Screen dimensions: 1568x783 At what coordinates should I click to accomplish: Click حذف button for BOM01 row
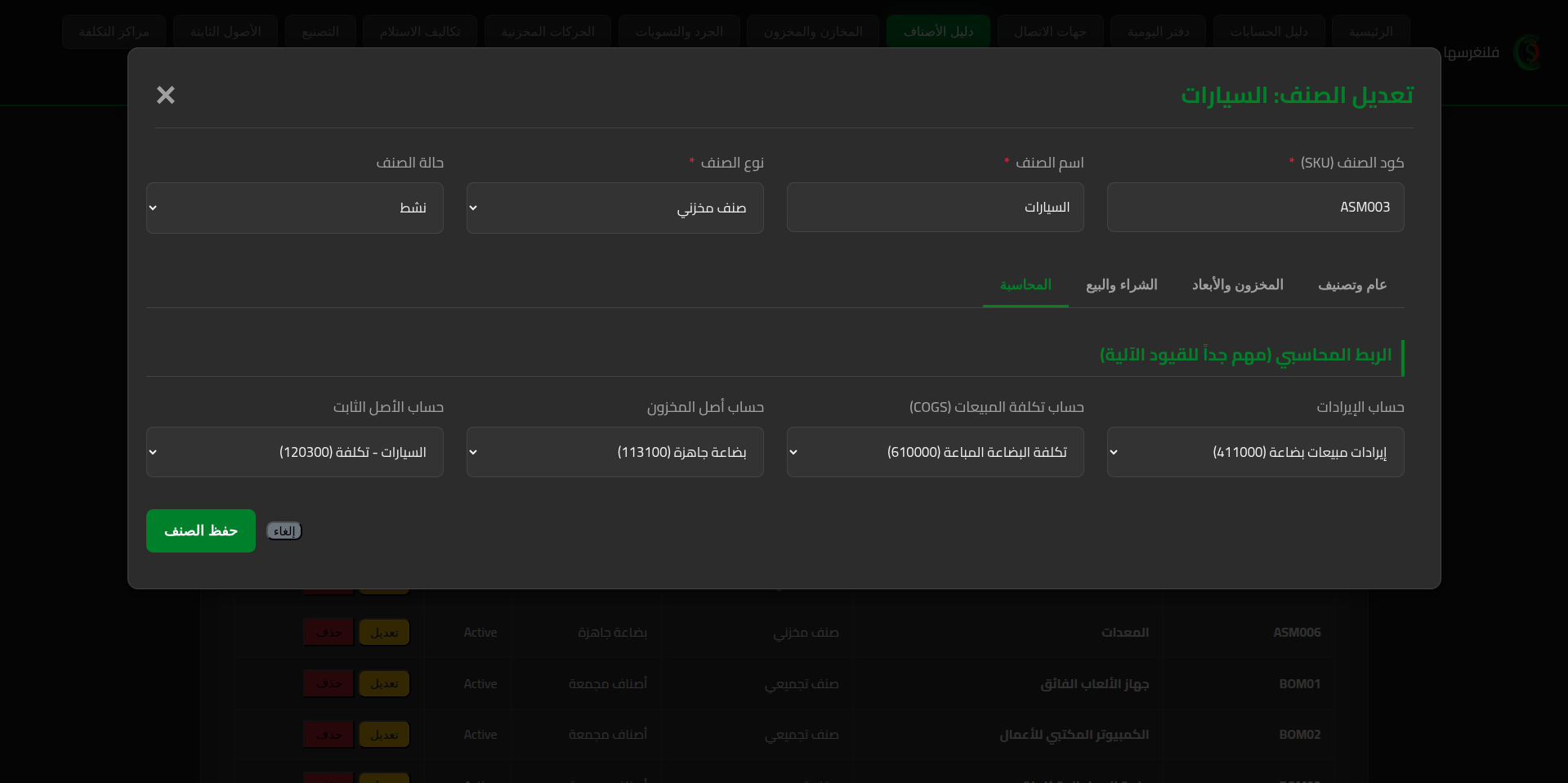click(328, 683)
